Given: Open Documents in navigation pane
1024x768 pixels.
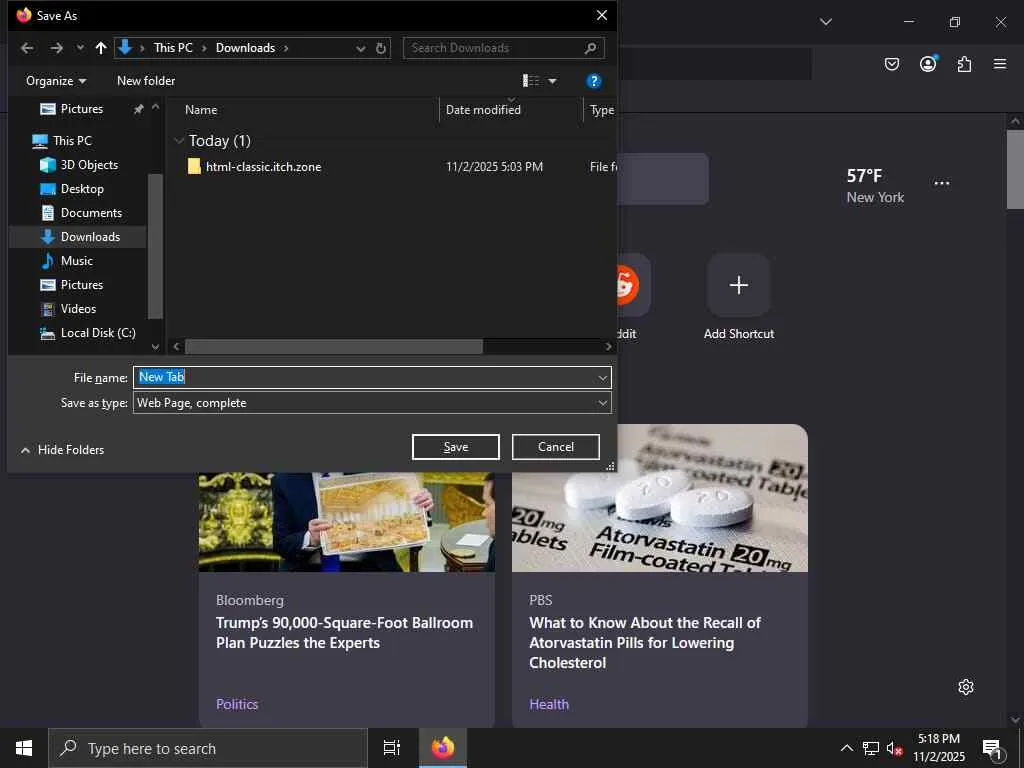Looking at the screenshot, I should 91,213.
